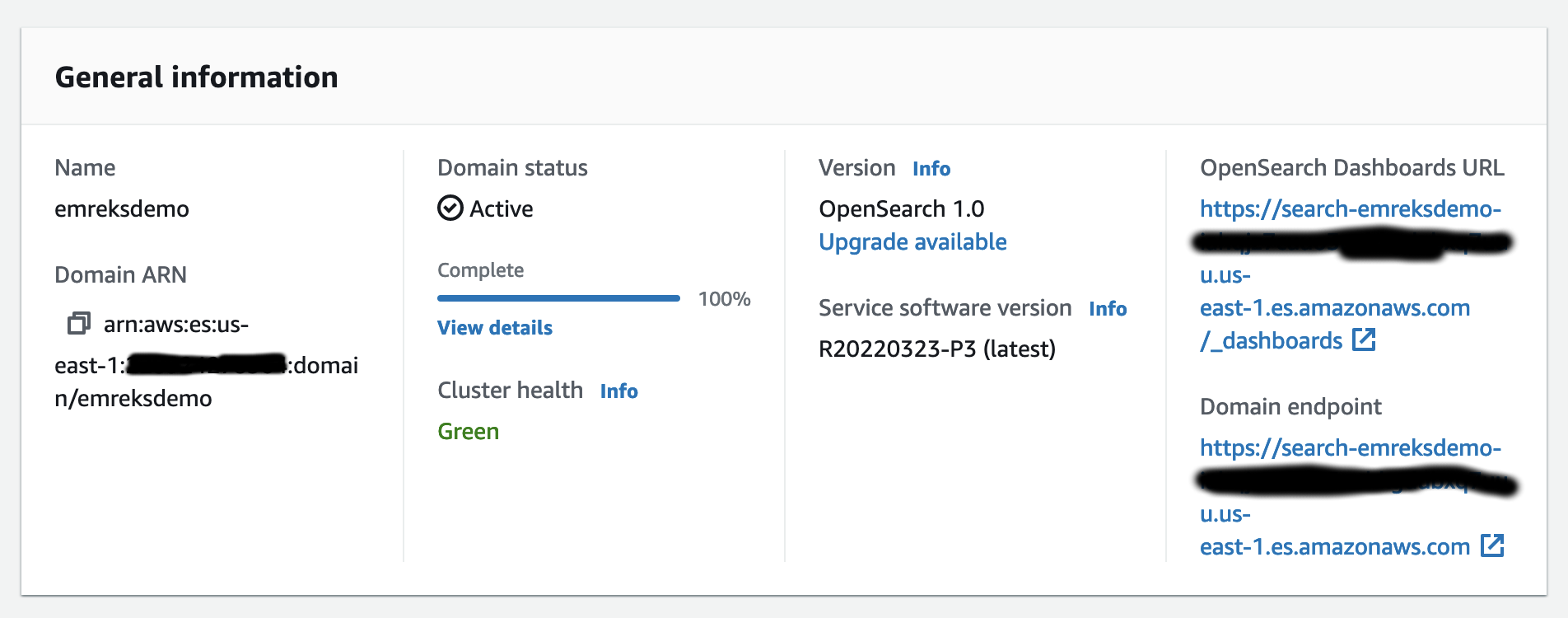Click the Active domain status text
The image size is (1568, 618).
click(x=502, y=209)
